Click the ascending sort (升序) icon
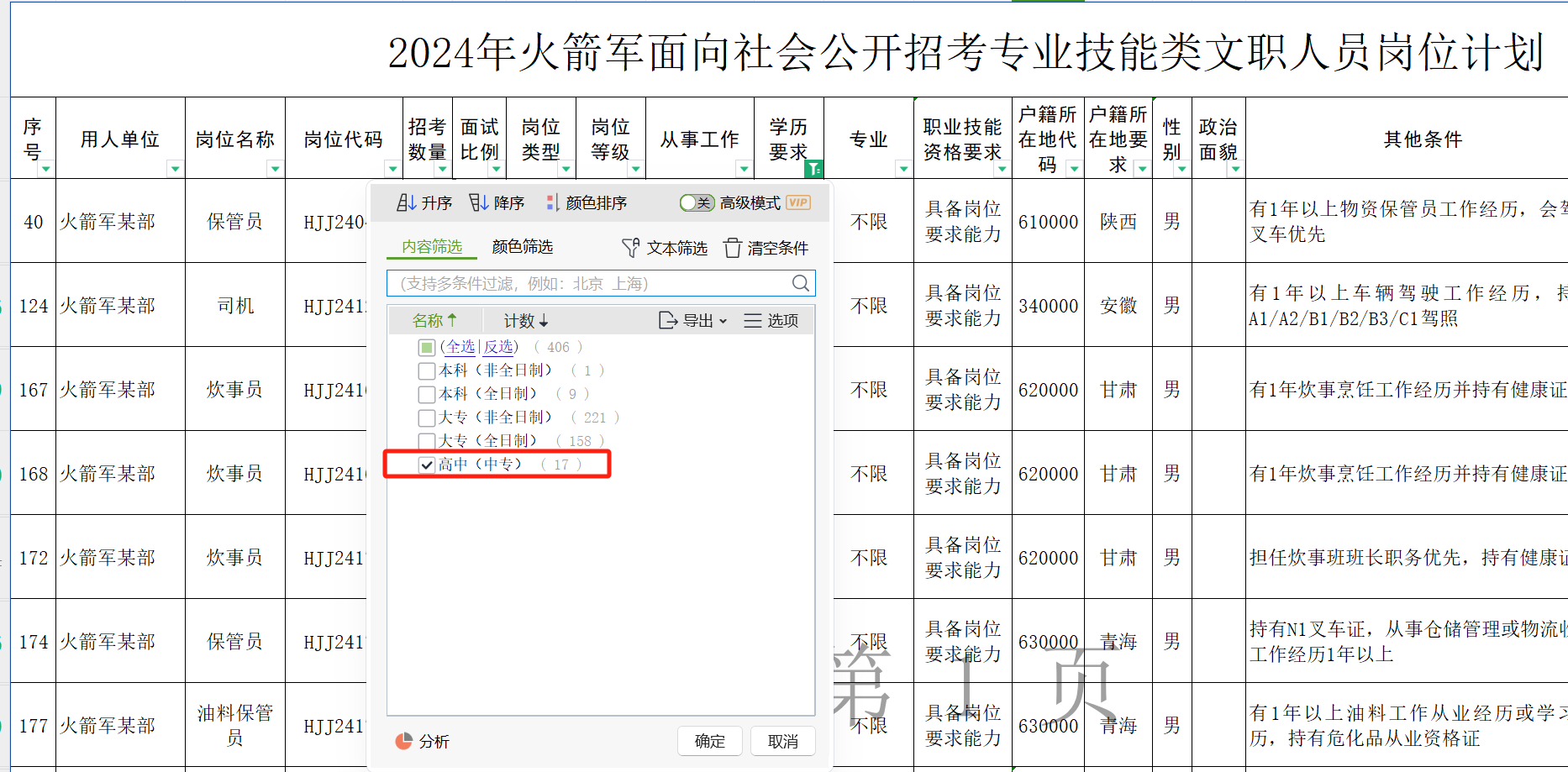 click(x=407, y=202)
